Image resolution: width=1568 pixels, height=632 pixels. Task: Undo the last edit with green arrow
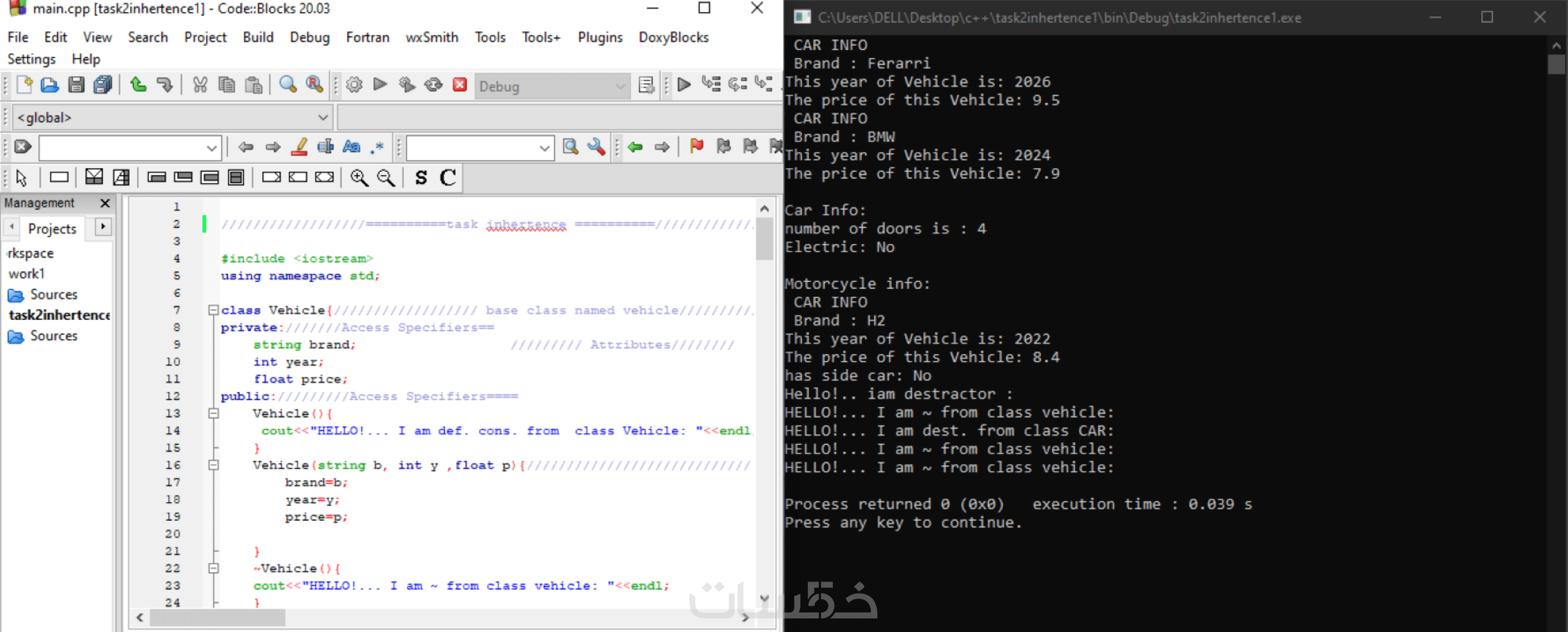click(x=138, y=85)
